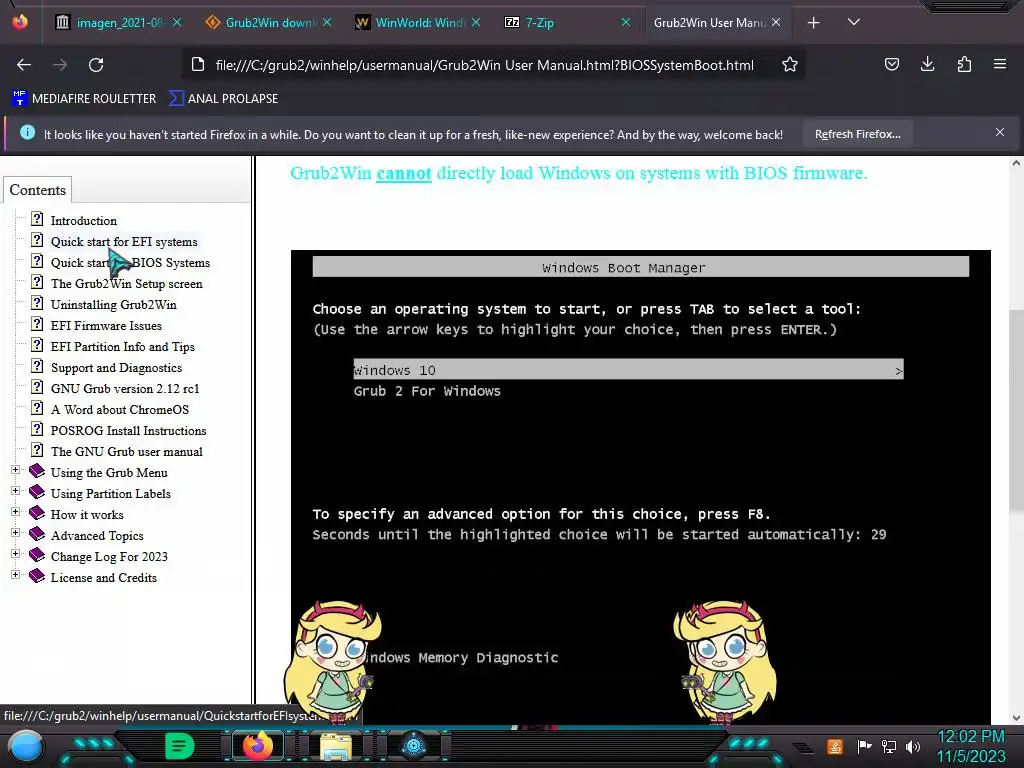The height and width of the screenshot is (768, 1024).
Task: Open The GNU Grub user manual
Action: pos(127,451)
